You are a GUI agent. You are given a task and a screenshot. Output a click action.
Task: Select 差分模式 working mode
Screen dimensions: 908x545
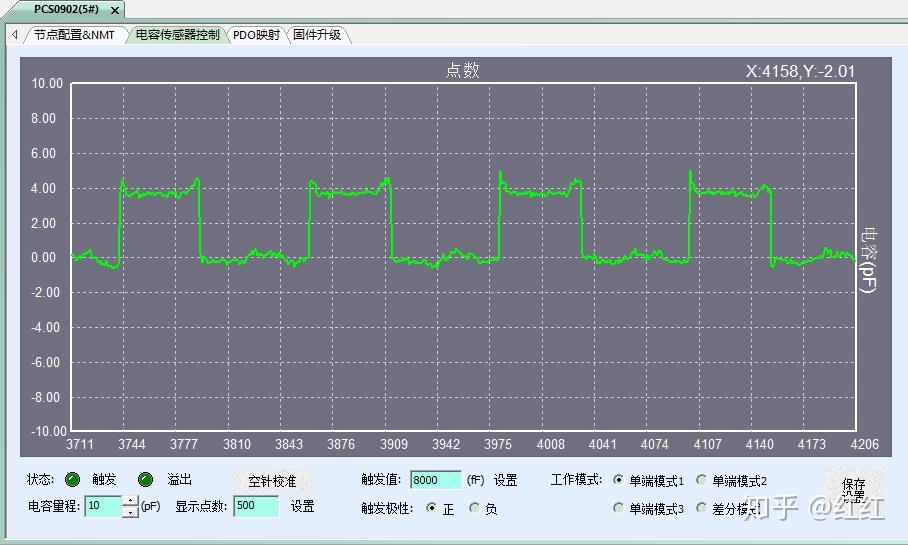pos(701,508)
